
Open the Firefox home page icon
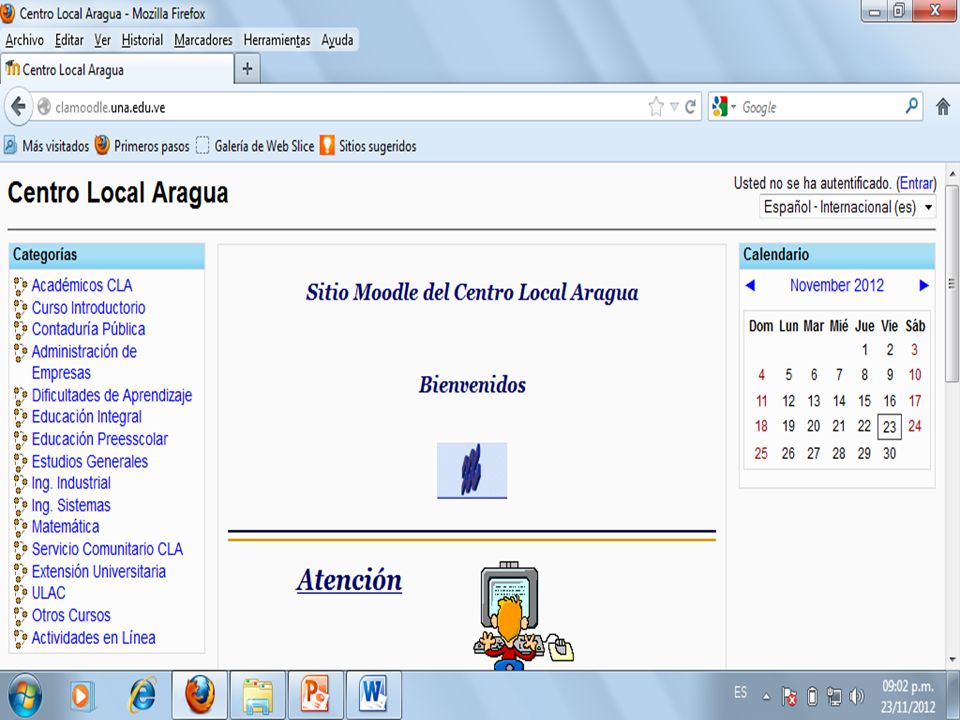(943, 107)
